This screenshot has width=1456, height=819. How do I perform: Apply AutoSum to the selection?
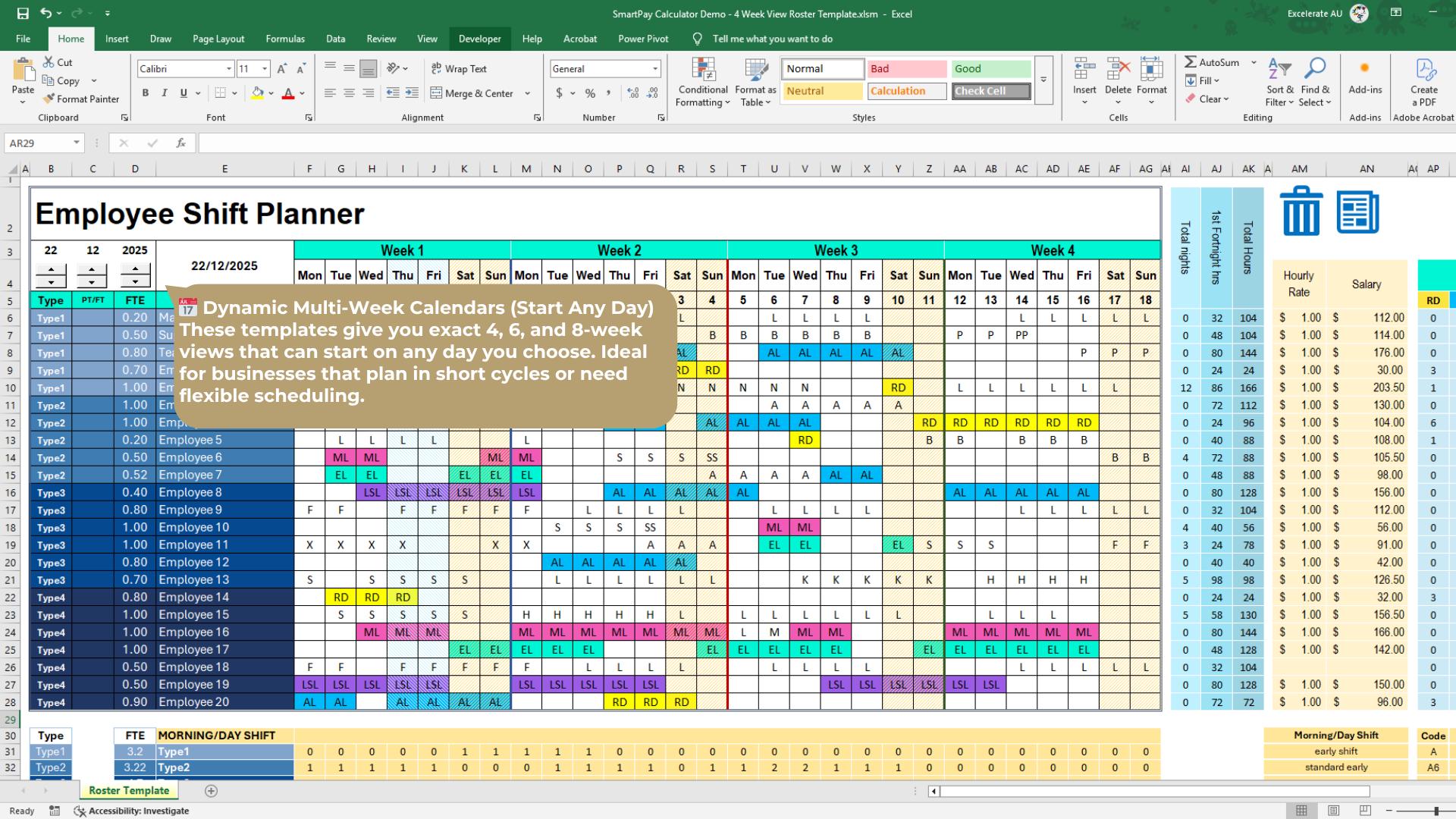[x=1213, y=62]
